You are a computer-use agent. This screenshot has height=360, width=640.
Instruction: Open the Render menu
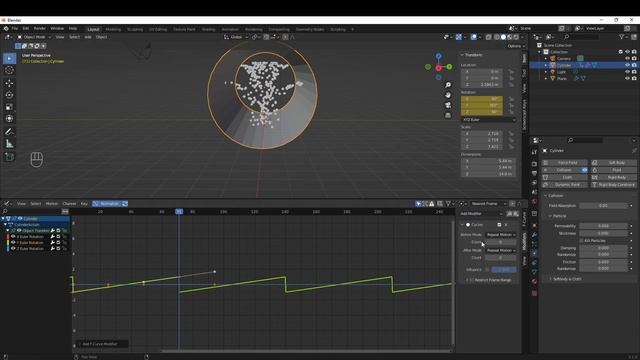(x=40, y=29)
